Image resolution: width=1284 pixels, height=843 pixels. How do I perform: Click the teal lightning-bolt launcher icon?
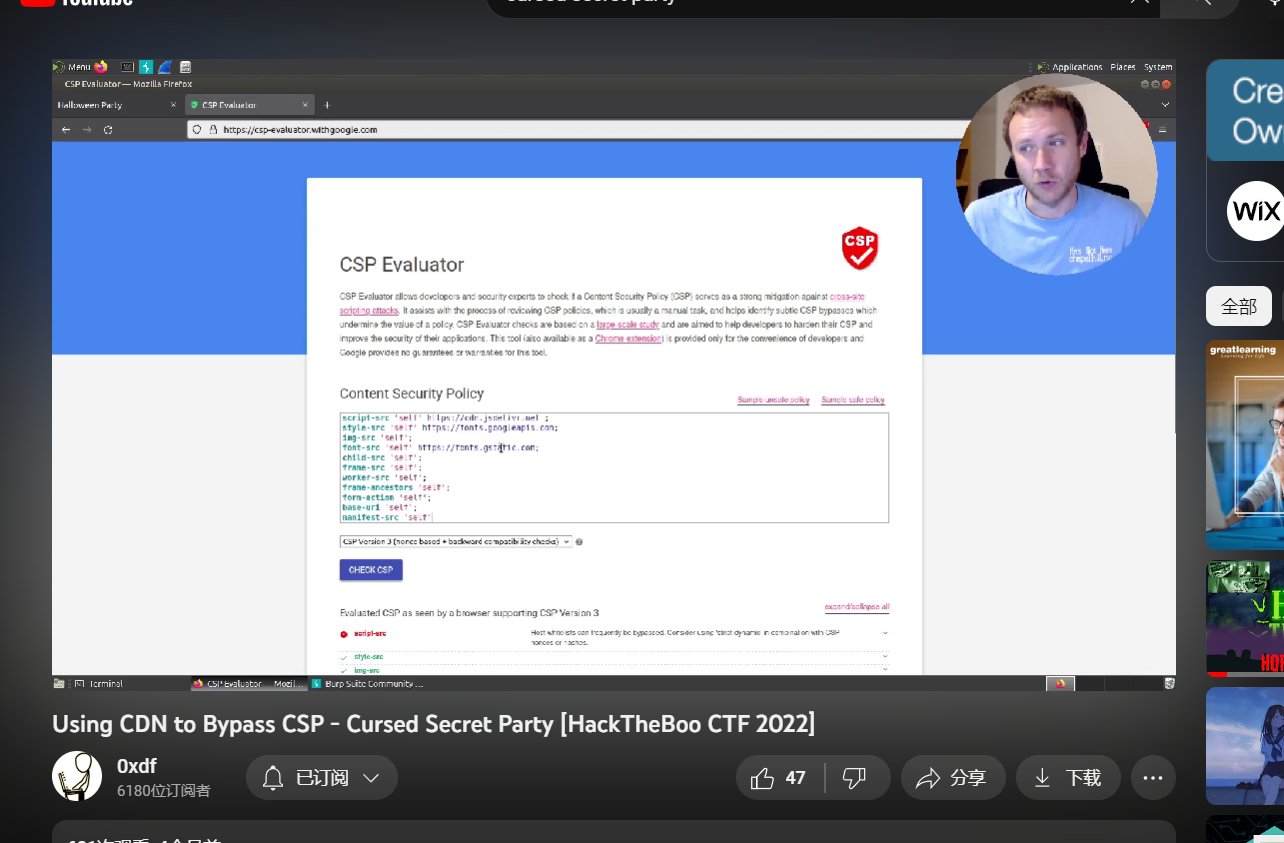146,67
